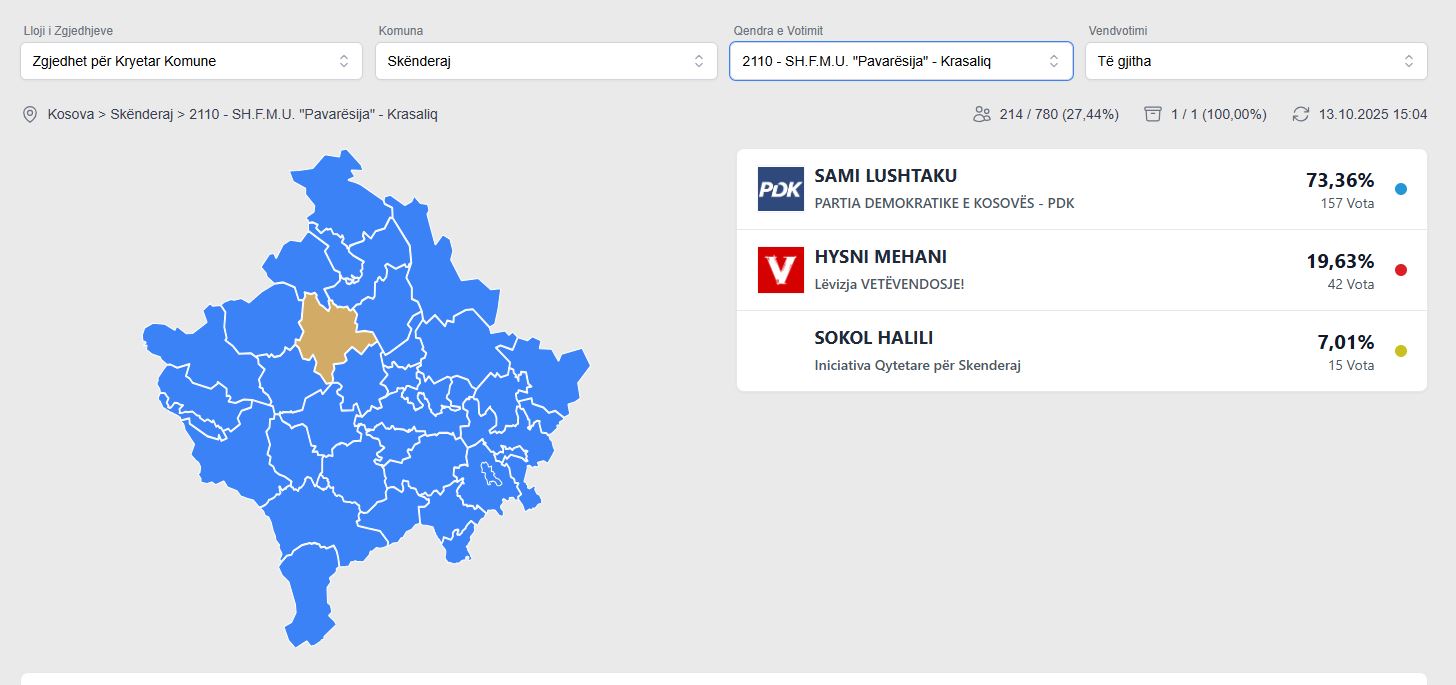Click the refresh timestamp icon

pos(1300,115)
